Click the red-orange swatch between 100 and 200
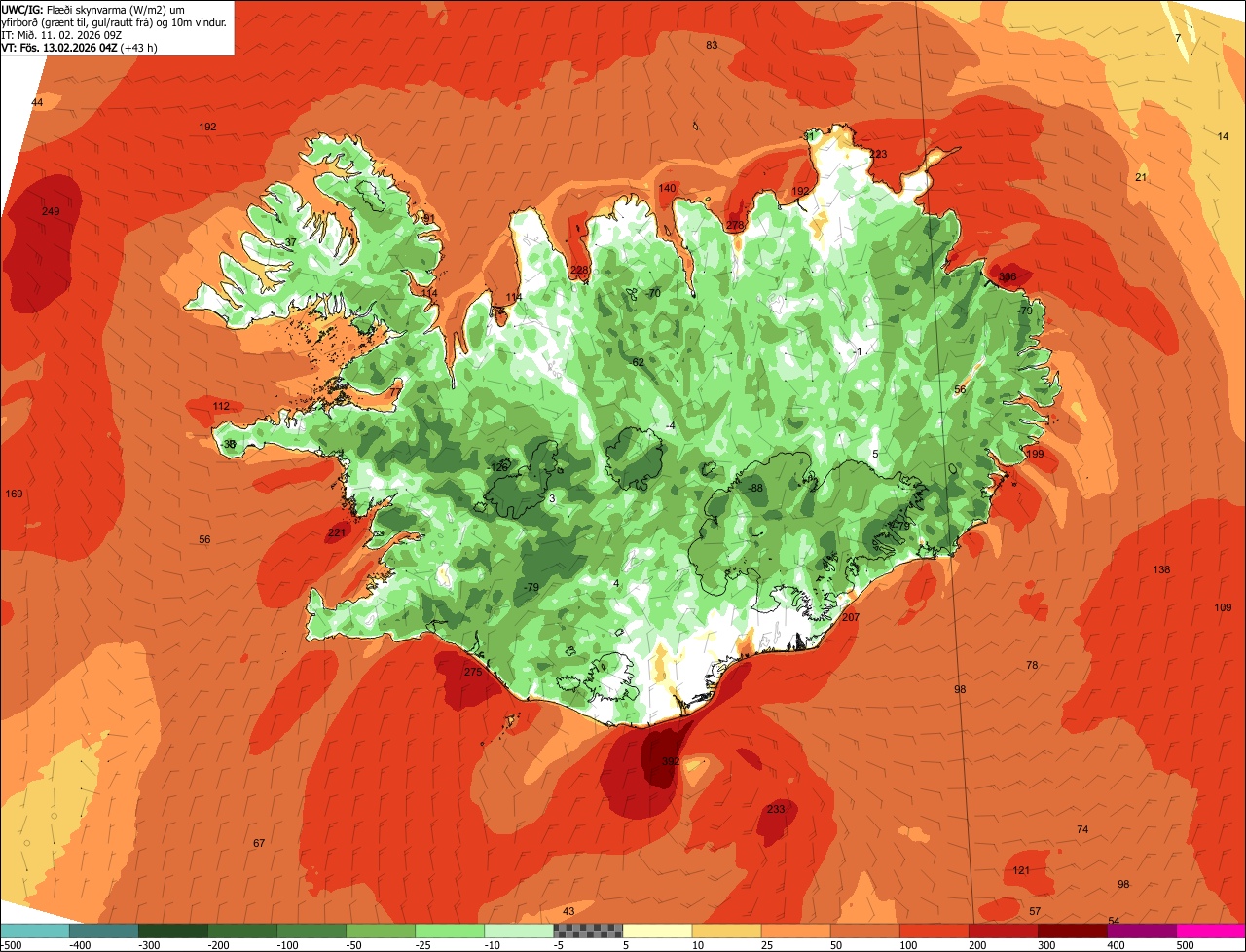The height and width of the screenshot is (952, 1246). tap(934, 932)
